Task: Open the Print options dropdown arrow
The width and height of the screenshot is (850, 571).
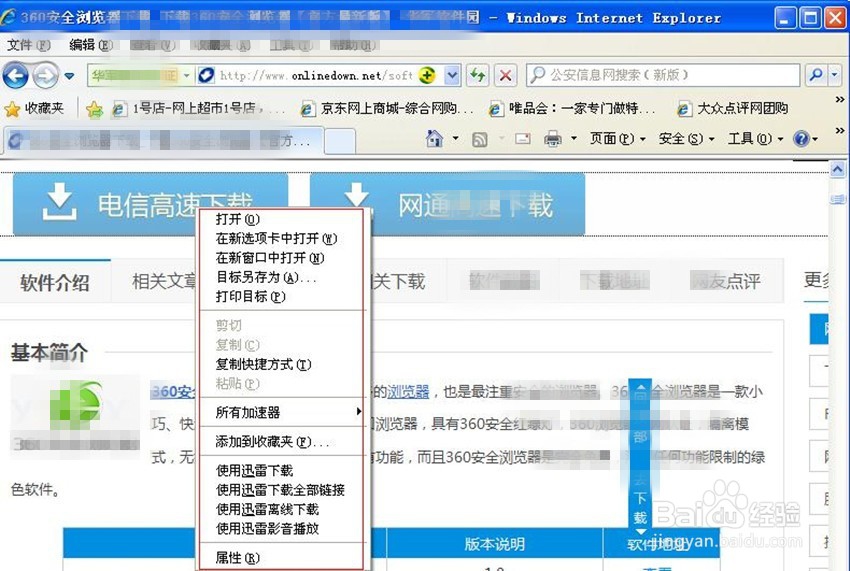Action: coord(574,139)
